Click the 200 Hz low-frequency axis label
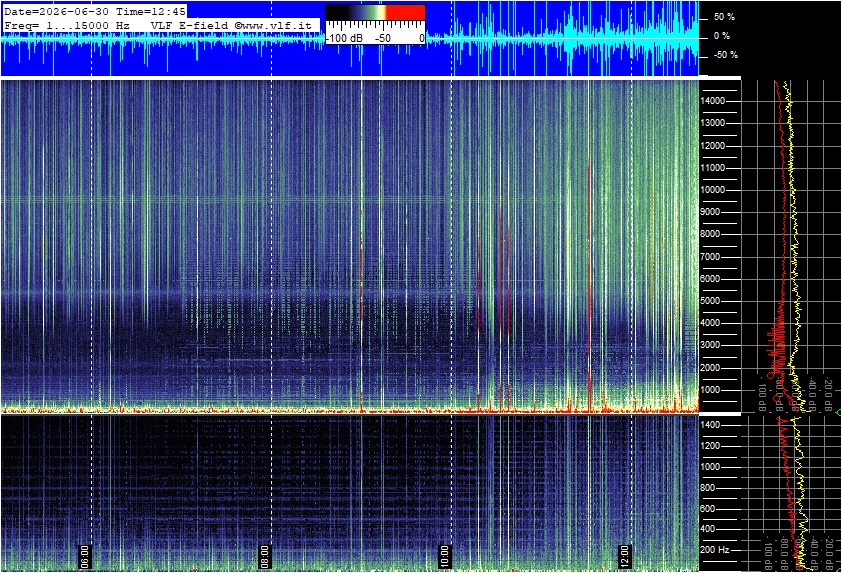Viewport: 842px width, 573px height. tap(715, 550)
